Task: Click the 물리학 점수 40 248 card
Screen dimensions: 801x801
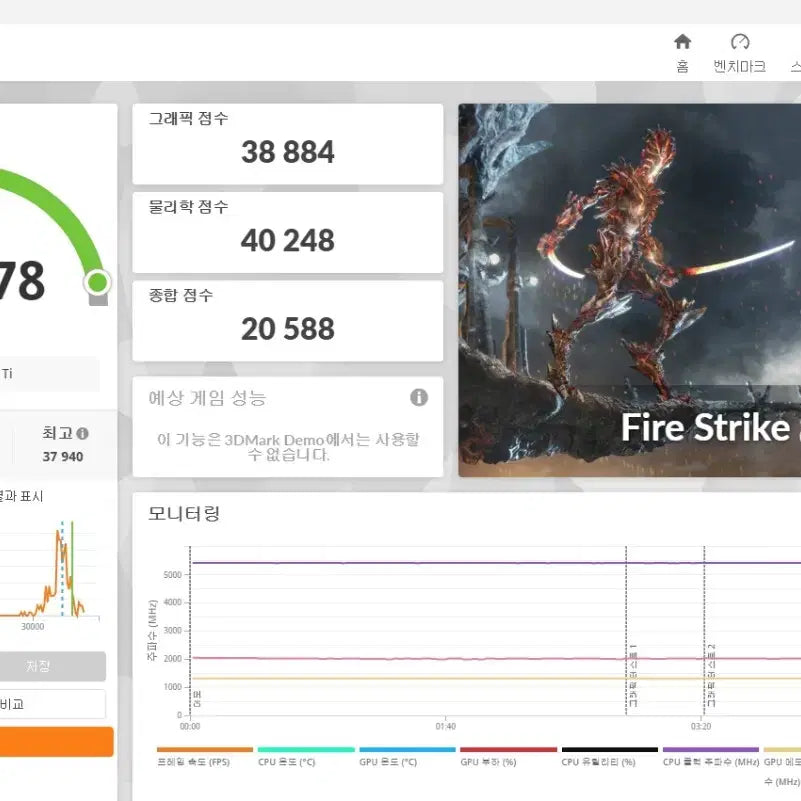Action: 288,232
